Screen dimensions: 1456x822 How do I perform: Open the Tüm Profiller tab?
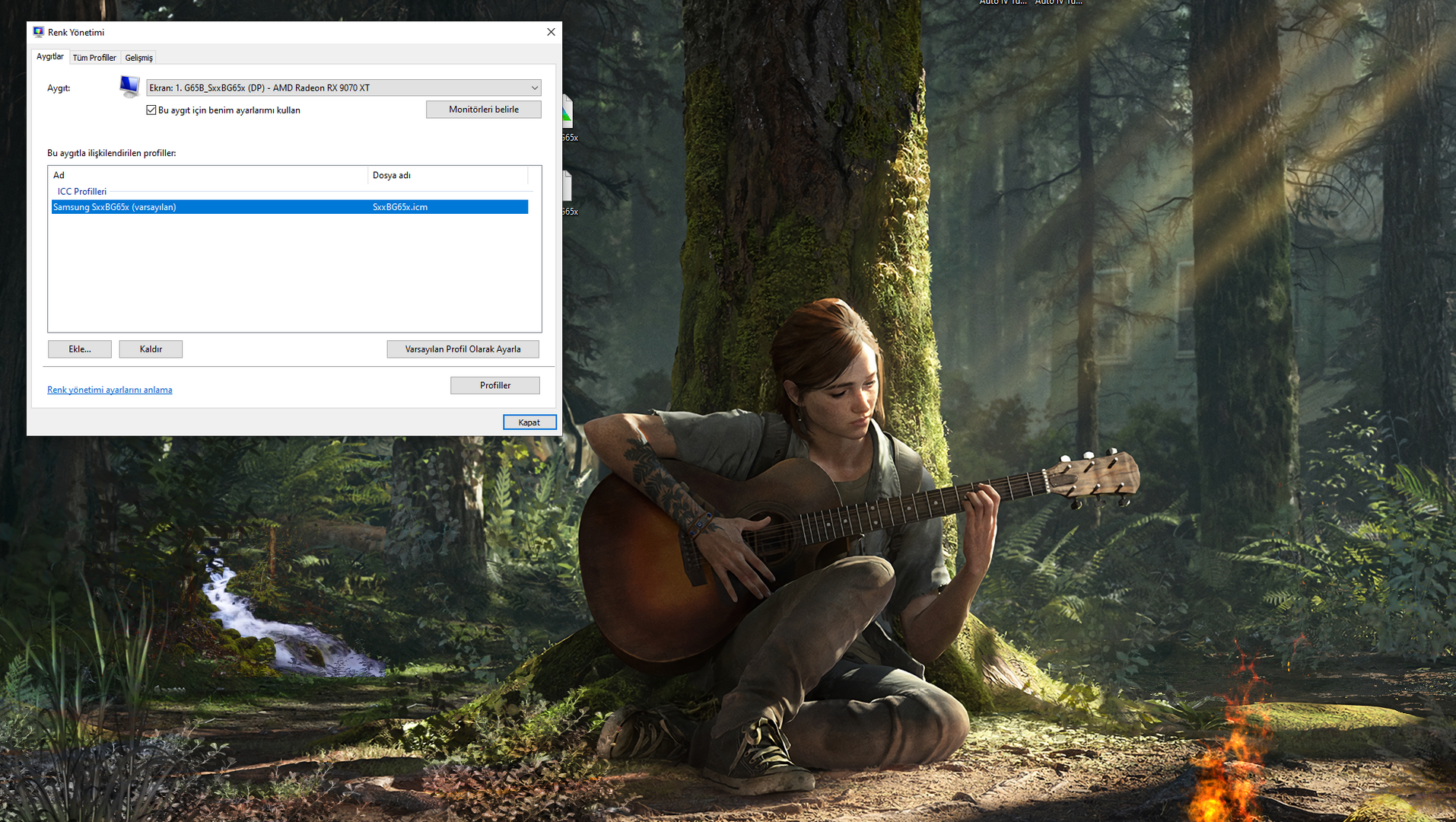[x=94, y=58]
